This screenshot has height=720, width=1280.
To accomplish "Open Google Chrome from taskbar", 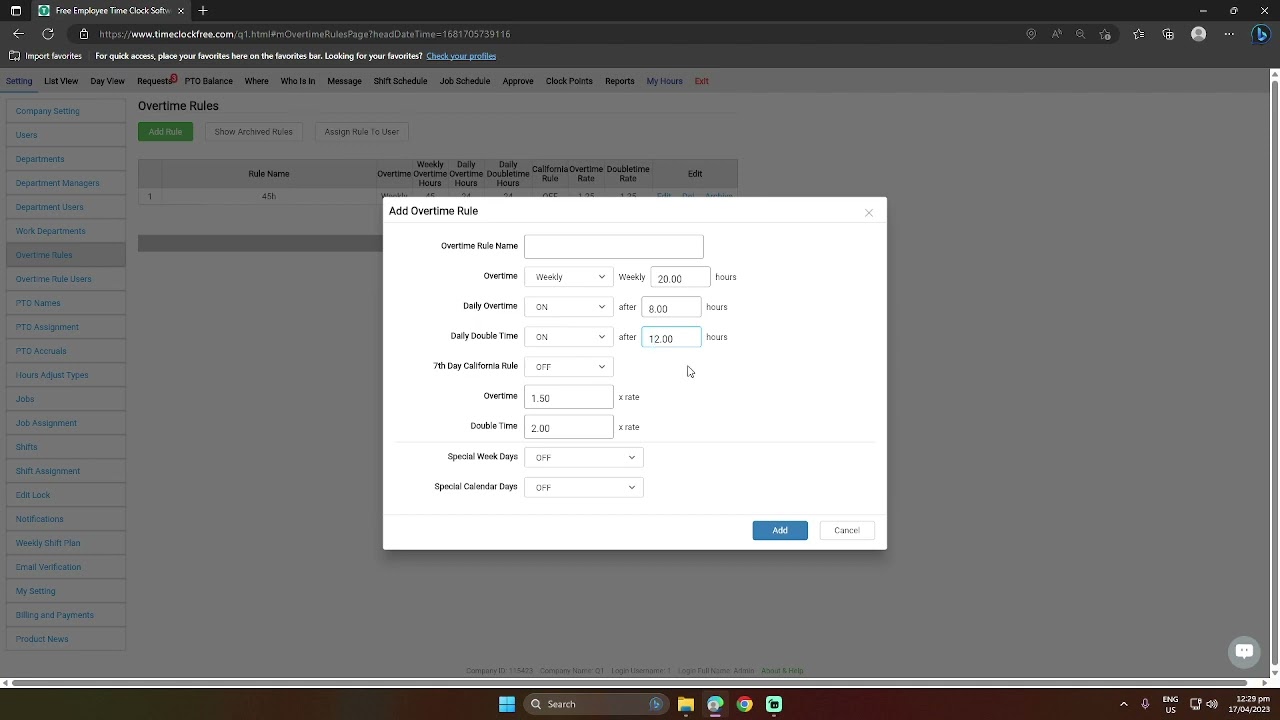I will tap(744, 704).
